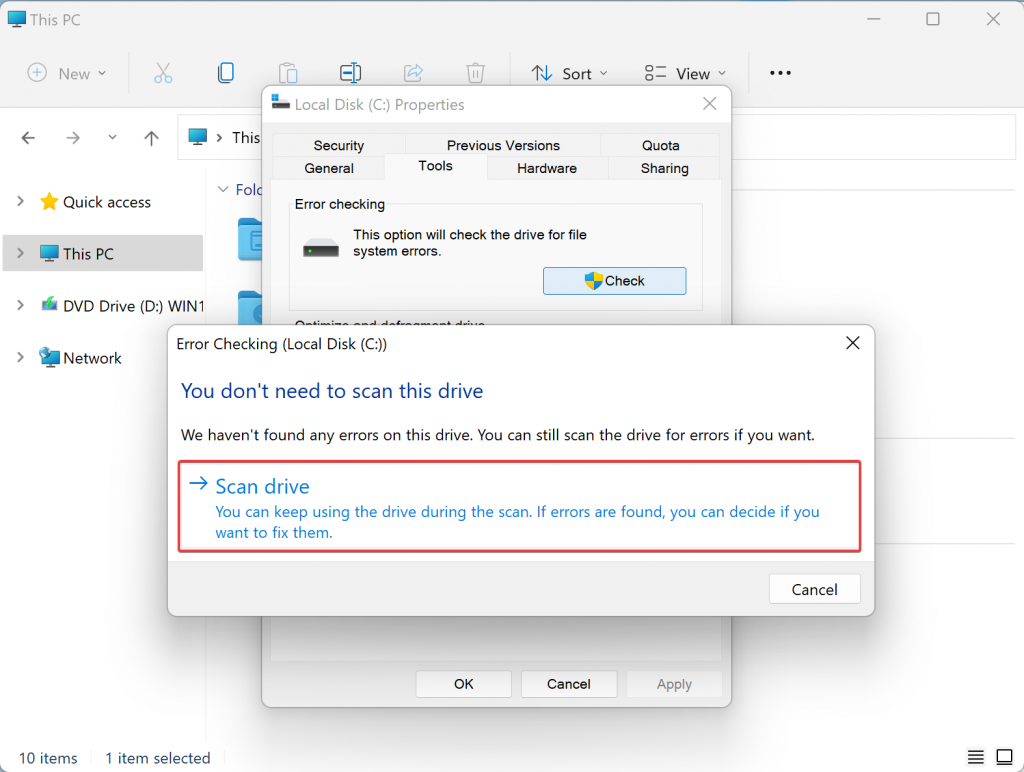Click the Delete trash icon
This screenshot has width=1024, height=772.
(x=475, y=73)
